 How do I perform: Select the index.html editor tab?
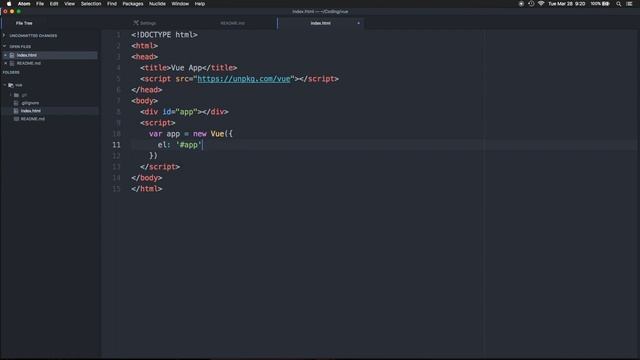coord(320,23)
